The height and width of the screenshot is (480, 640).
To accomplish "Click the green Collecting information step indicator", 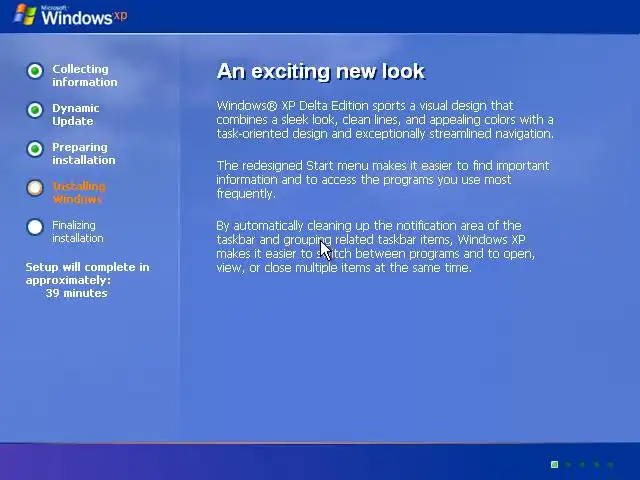I will coord(35,71).
